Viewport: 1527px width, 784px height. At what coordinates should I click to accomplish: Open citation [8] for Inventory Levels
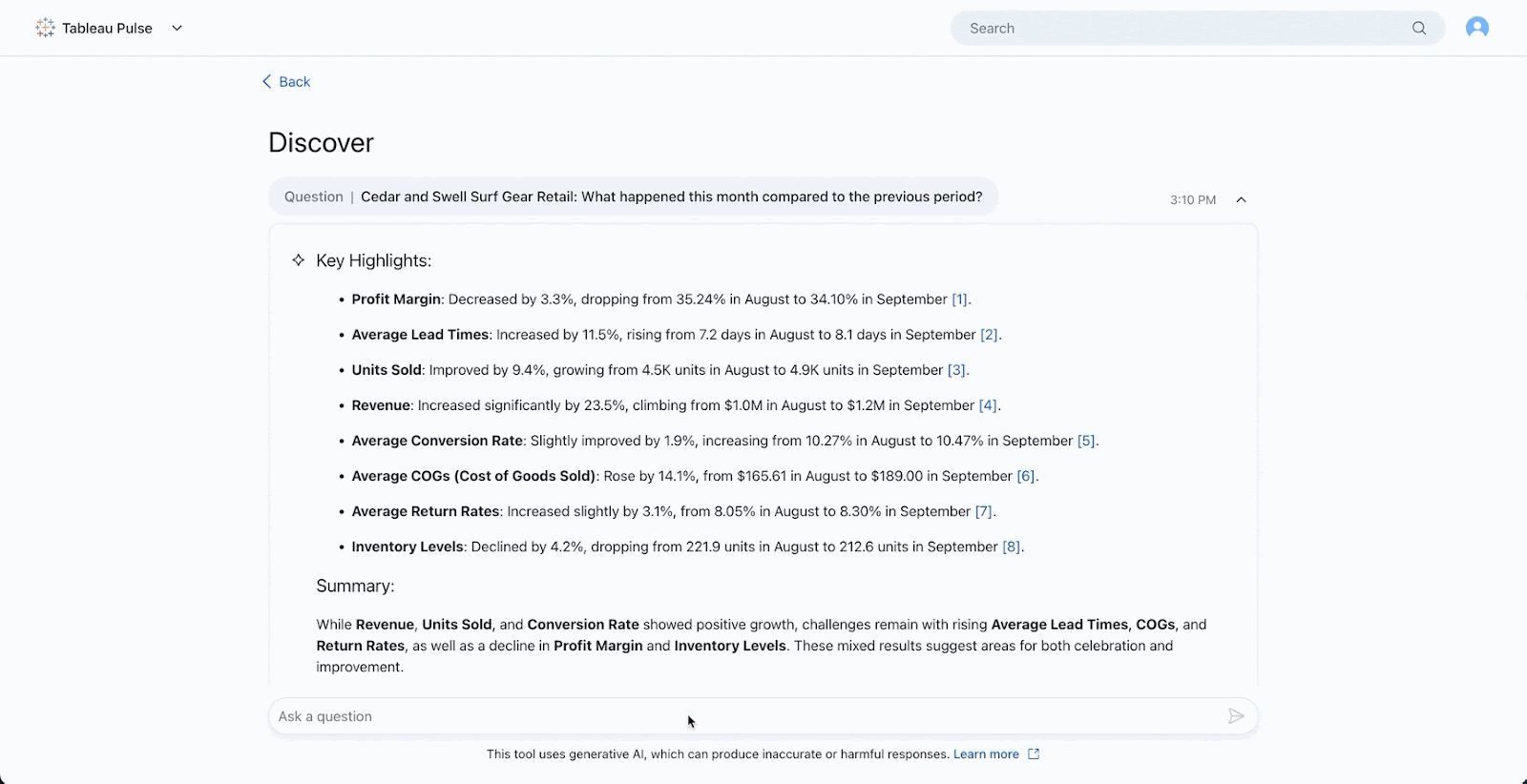(x=1011, y=547)
